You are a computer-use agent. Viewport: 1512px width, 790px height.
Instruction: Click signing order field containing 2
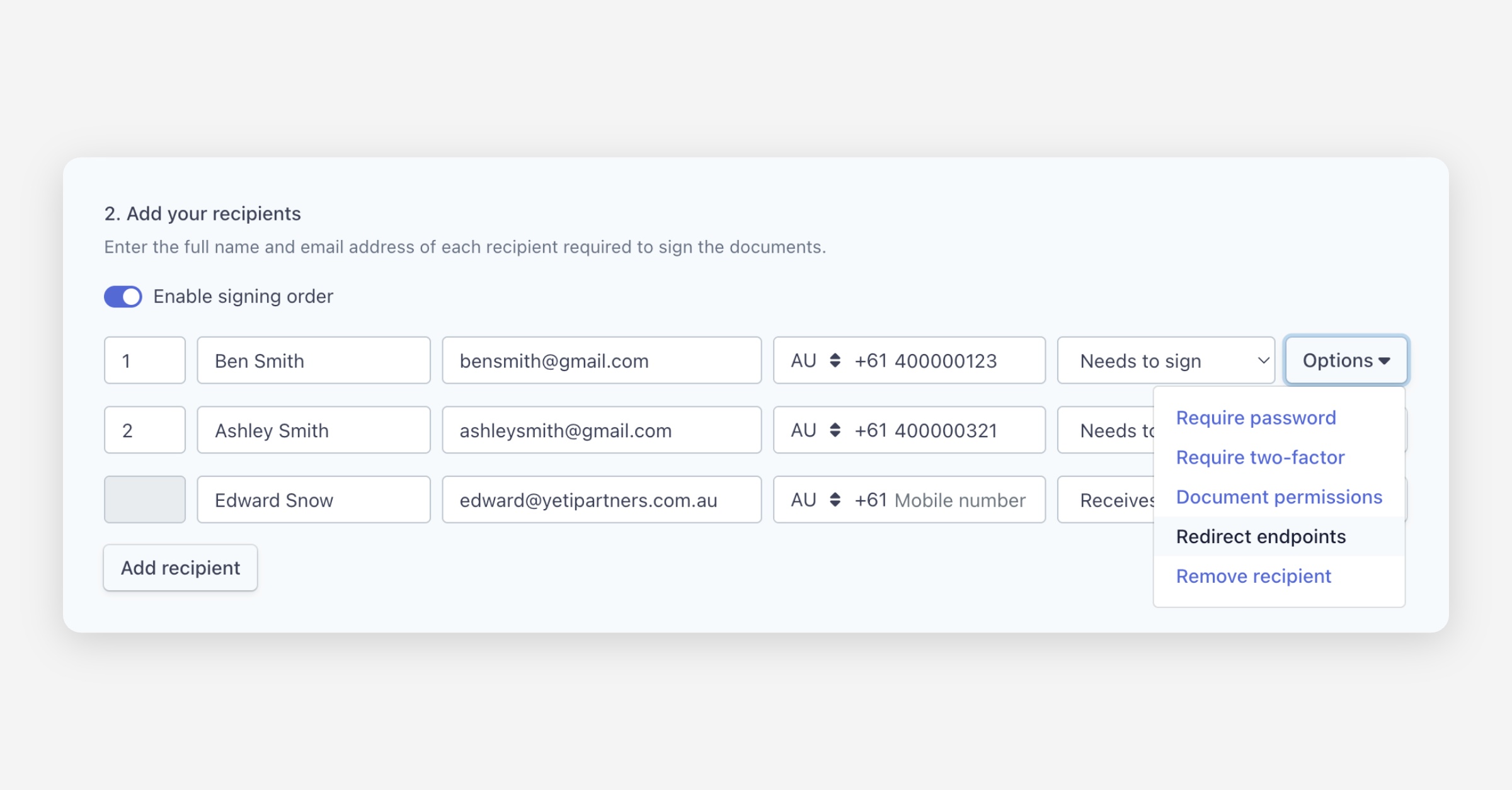[144, 430]
